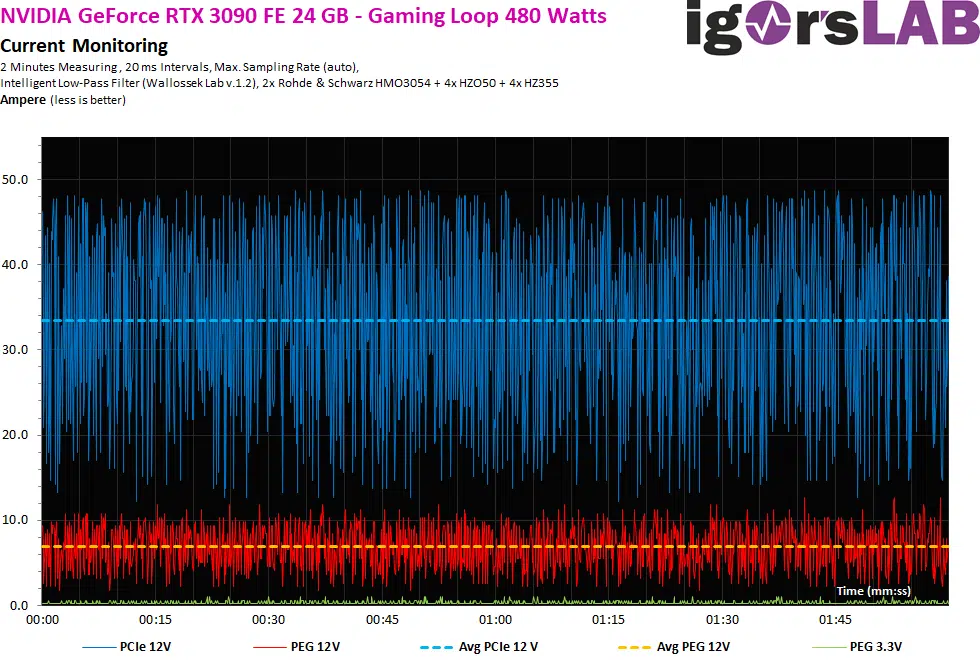Click the 40.0 y-axis label

15,265
